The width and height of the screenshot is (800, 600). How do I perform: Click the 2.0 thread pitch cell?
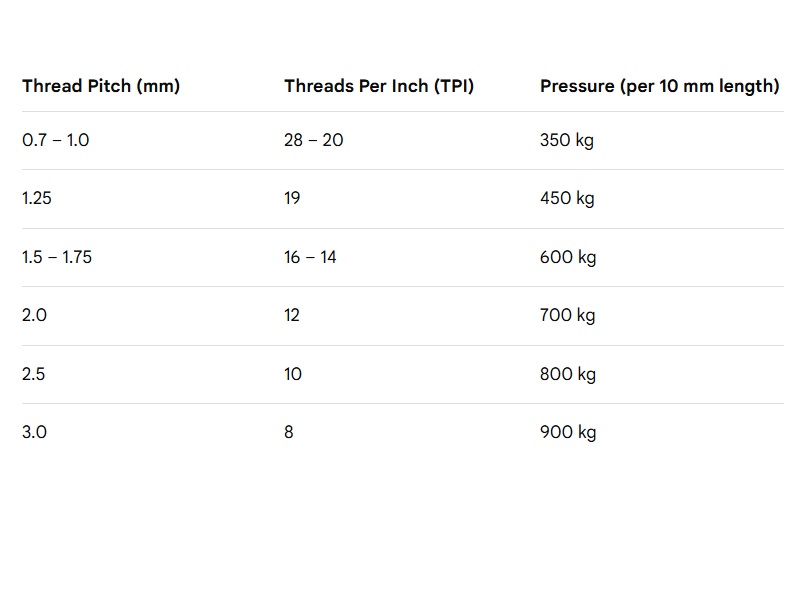tap(35, 315)
